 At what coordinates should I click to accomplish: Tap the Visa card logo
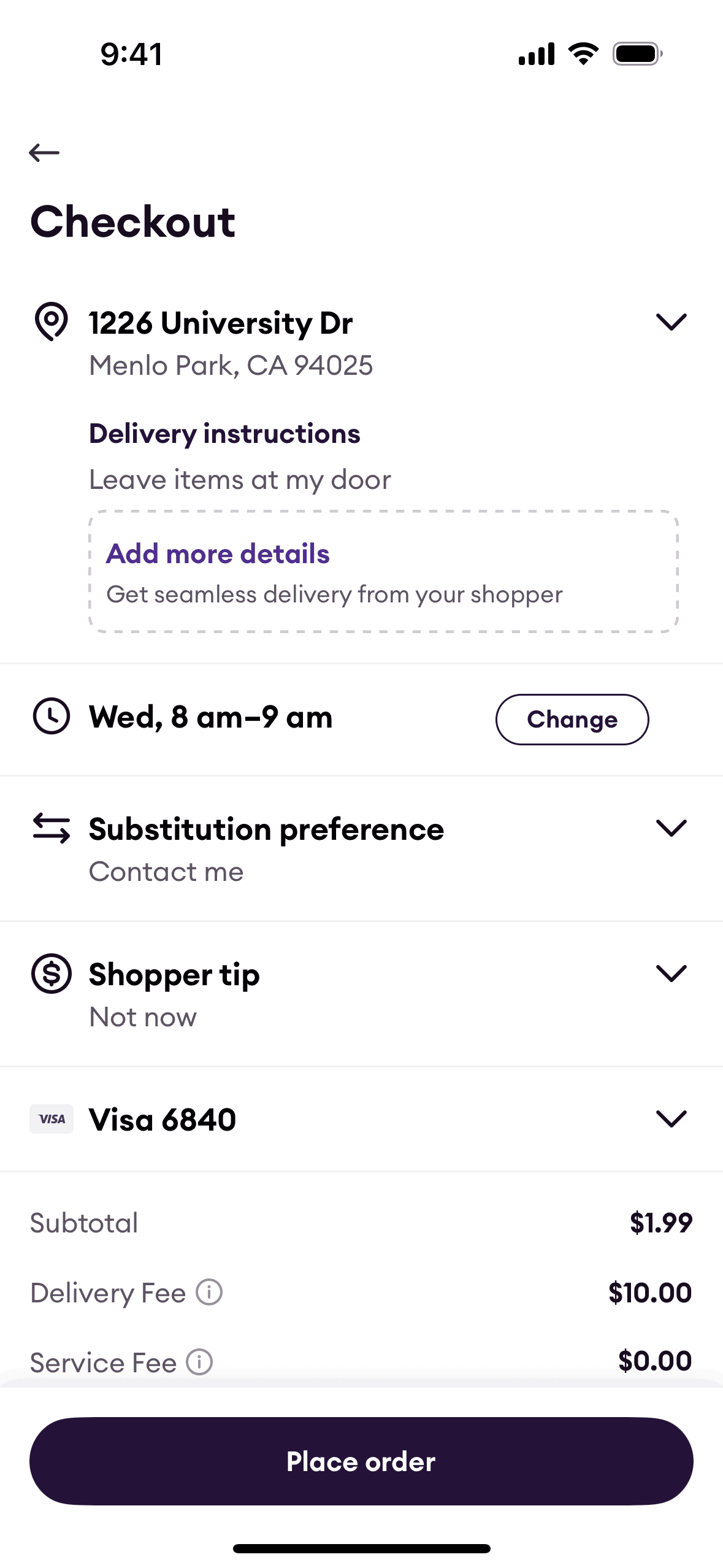[x=52, y=1119]
